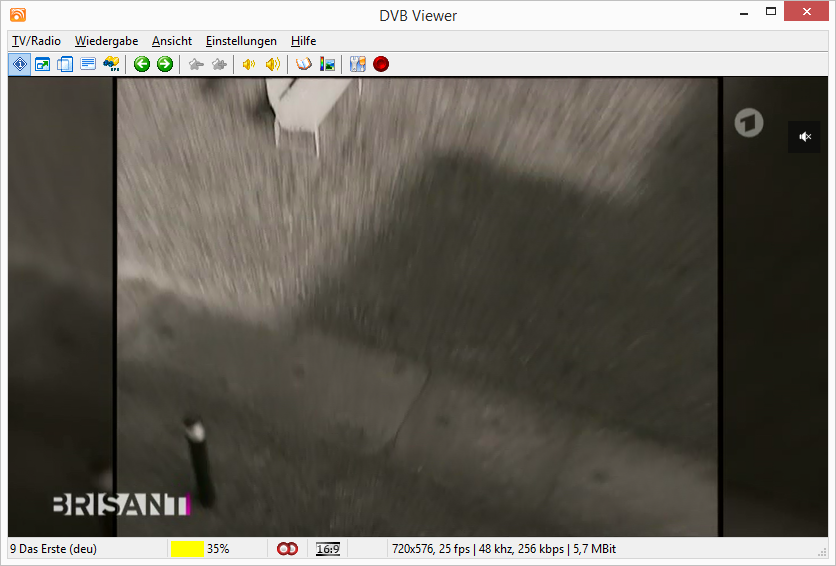Click the yellow signal strength bar

(x=187, y=549)
